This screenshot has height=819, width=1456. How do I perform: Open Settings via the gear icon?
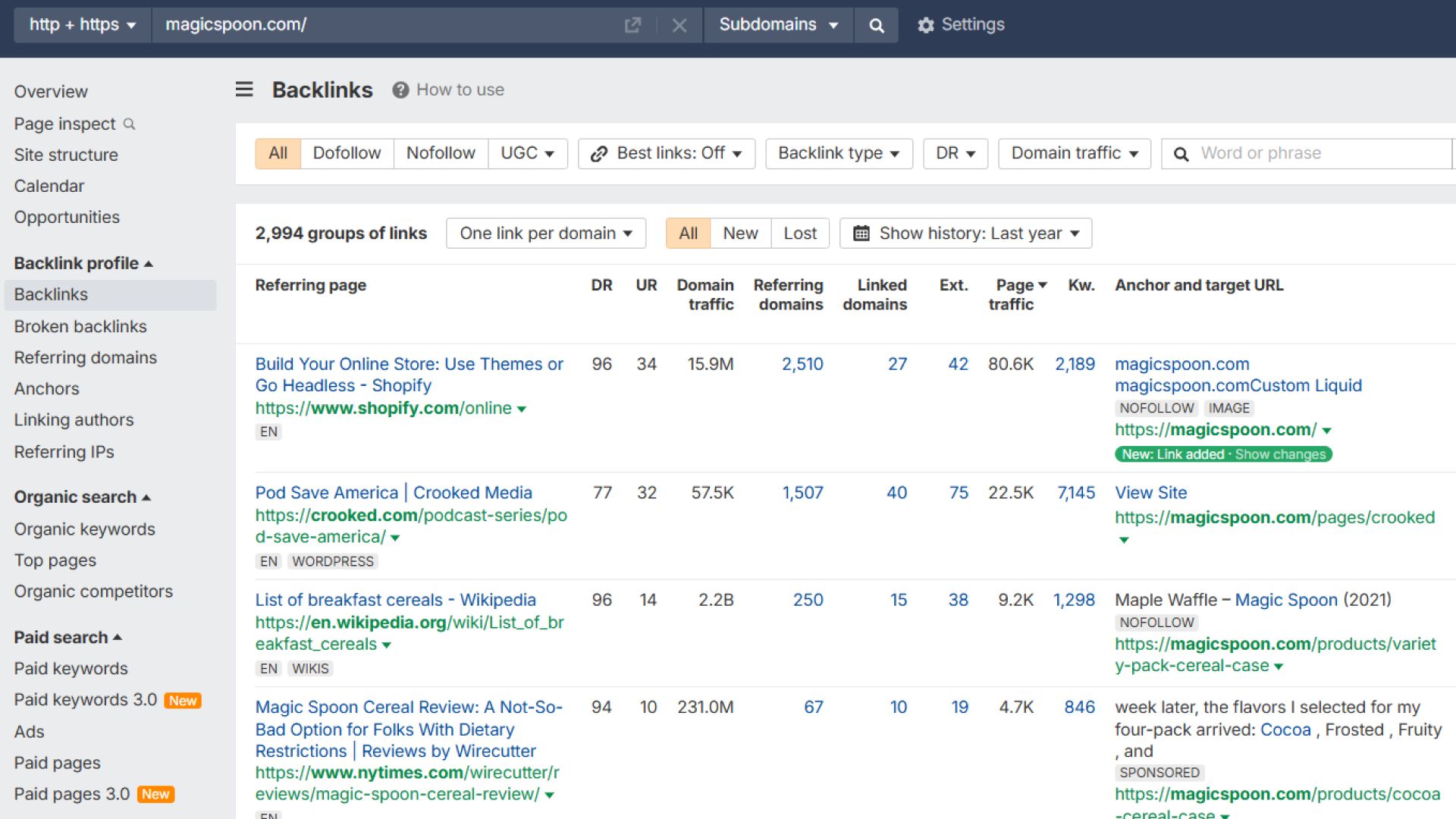click(x=925, y=25)
